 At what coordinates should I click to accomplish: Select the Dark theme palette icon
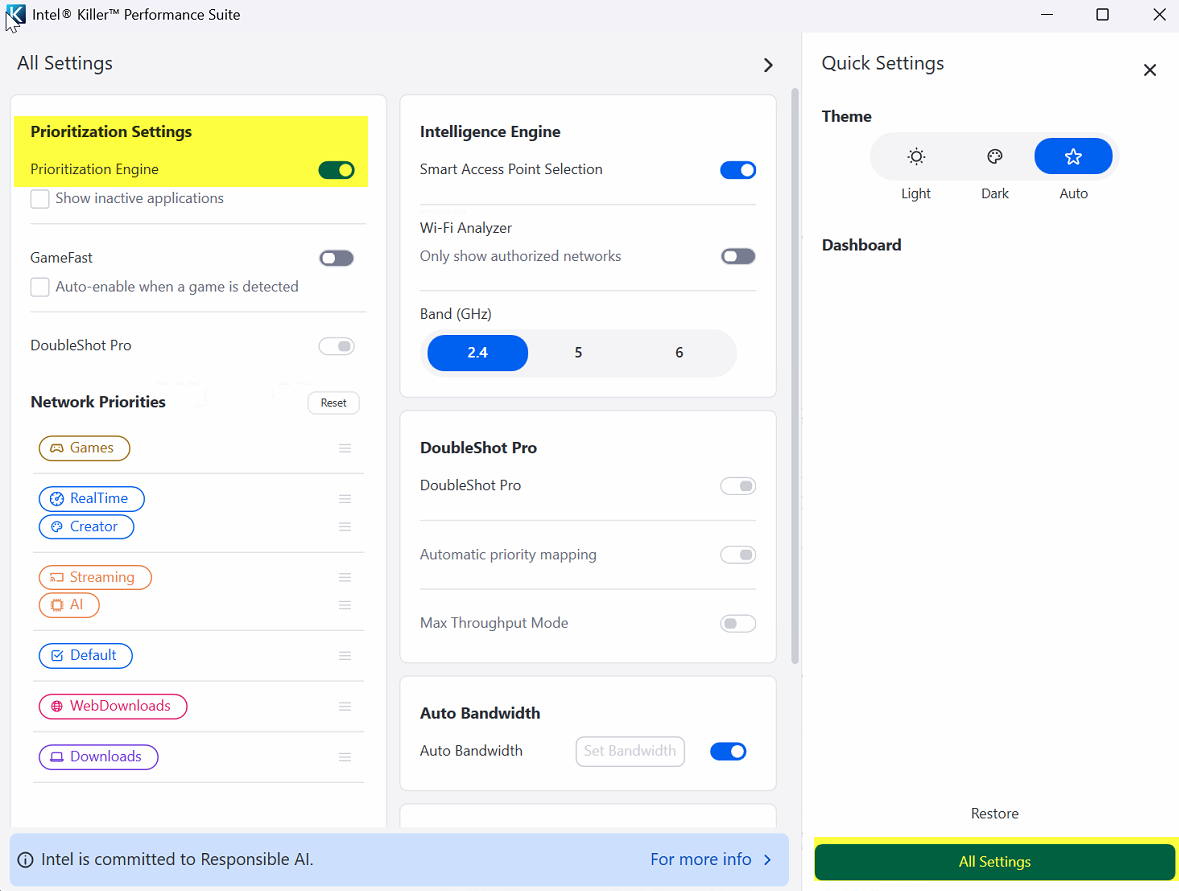(995, 156)
